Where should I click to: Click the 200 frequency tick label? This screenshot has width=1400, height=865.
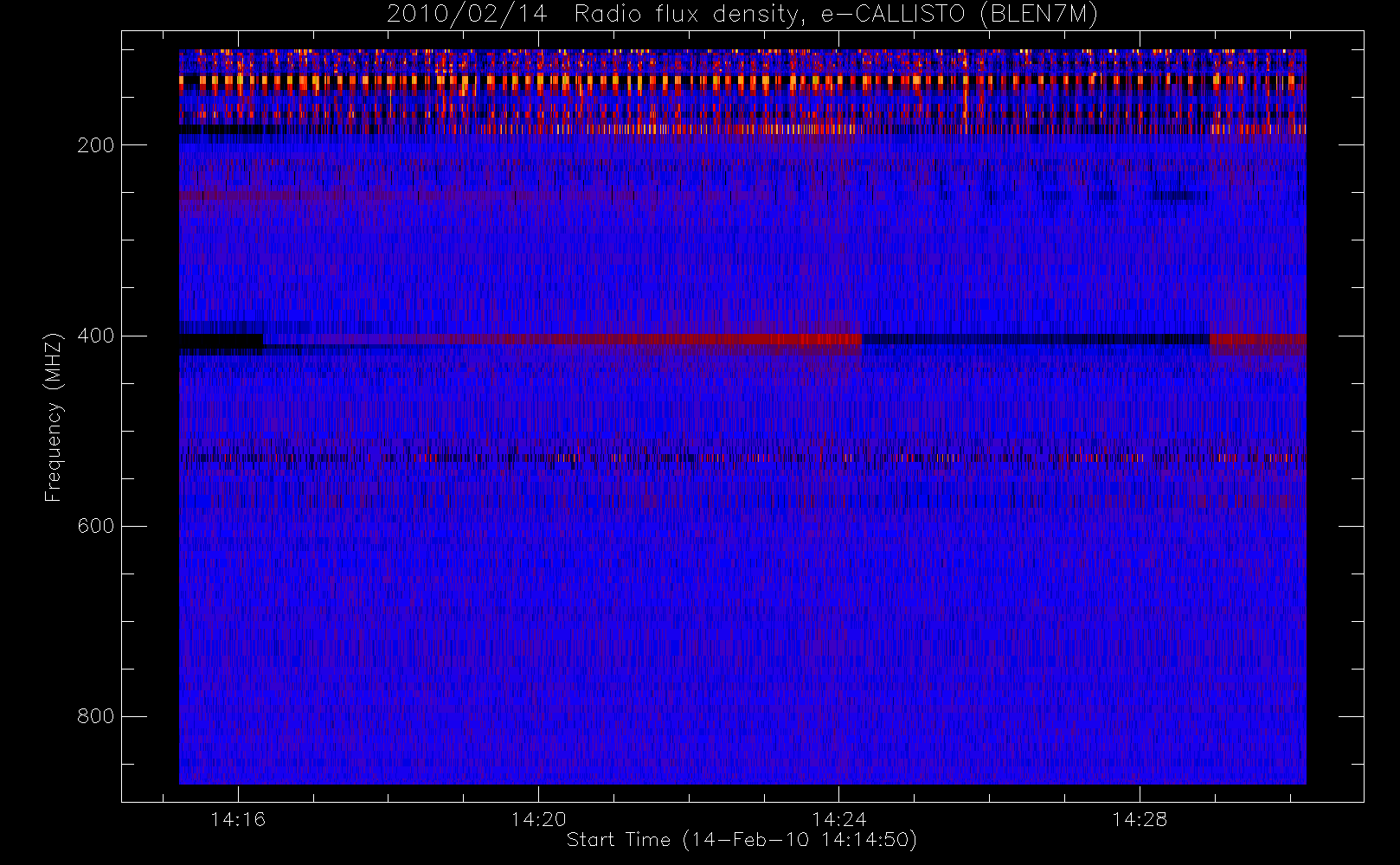pos(95,145)
